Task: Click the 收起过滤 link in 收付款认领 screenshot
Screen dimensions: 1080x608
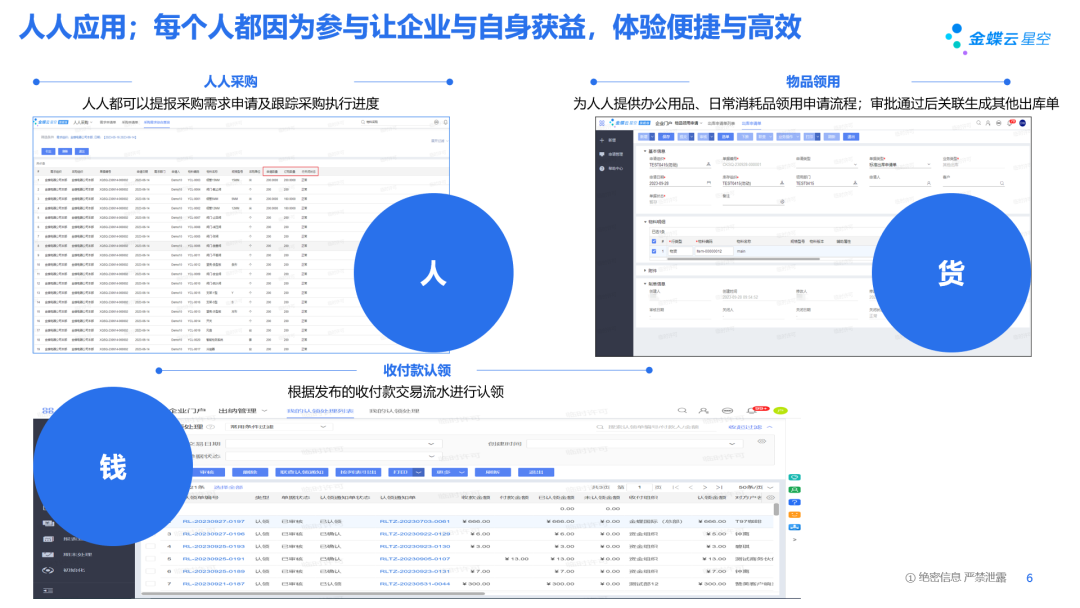Action: point(745,427)
